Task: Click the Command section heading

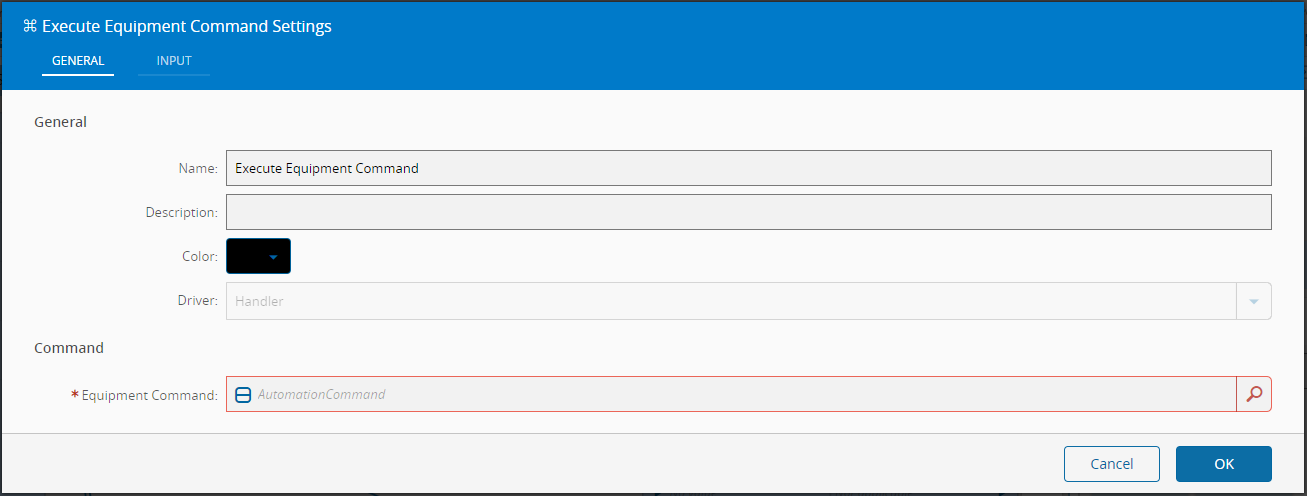Action: [x=69, y=348]
